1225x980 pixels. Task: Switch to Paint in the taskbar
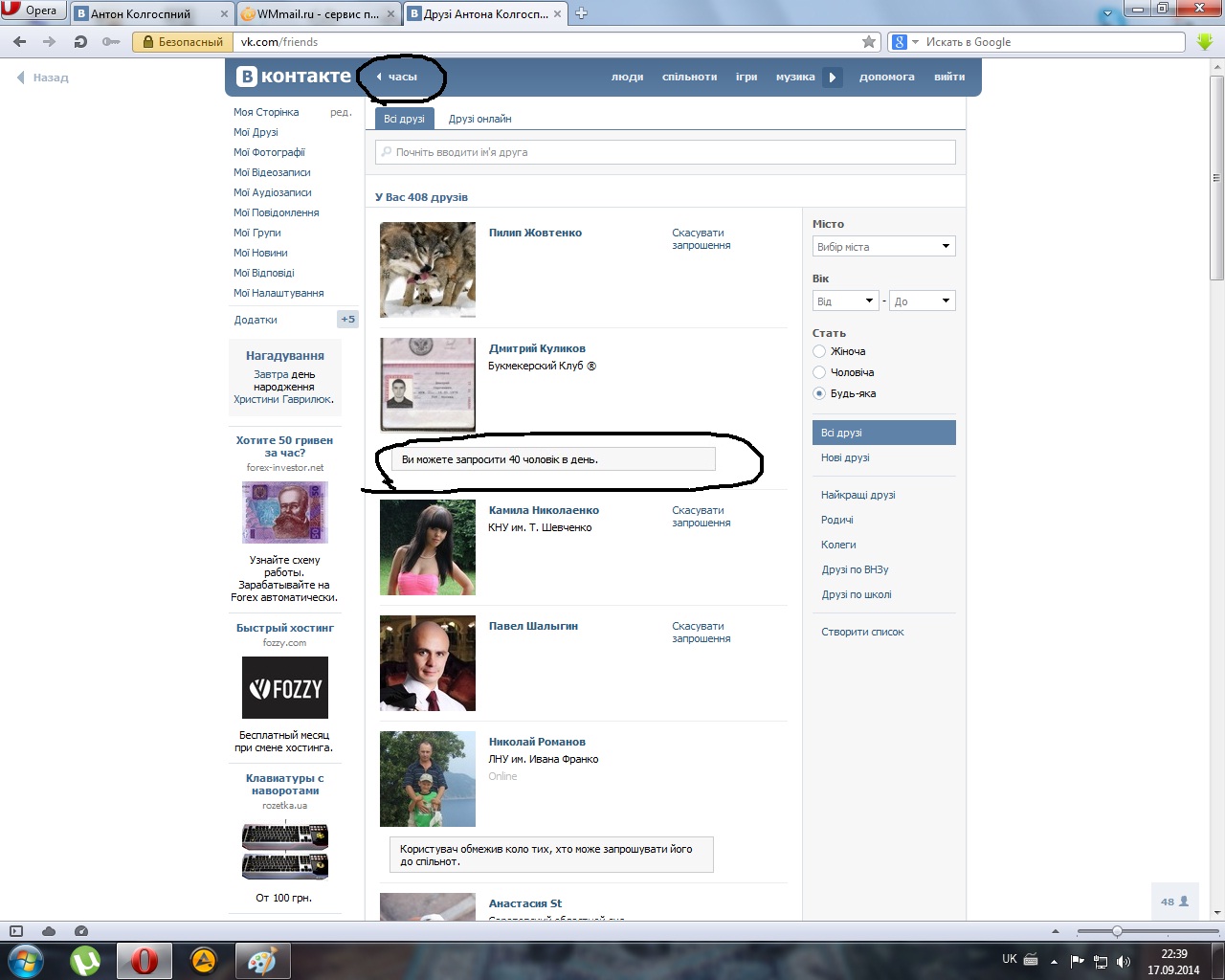(x=261, y=960)
